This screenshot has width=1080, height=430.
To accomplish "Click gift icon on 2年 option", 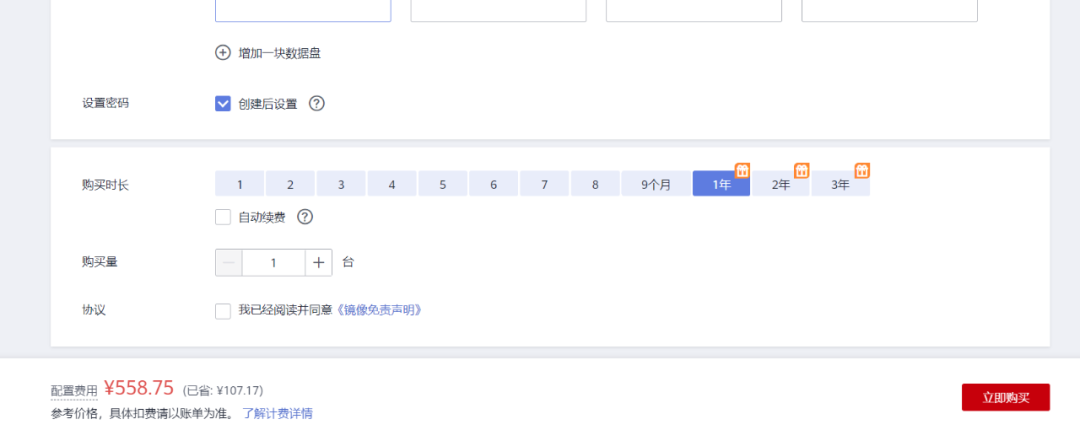I will click(x=802, y=170).
